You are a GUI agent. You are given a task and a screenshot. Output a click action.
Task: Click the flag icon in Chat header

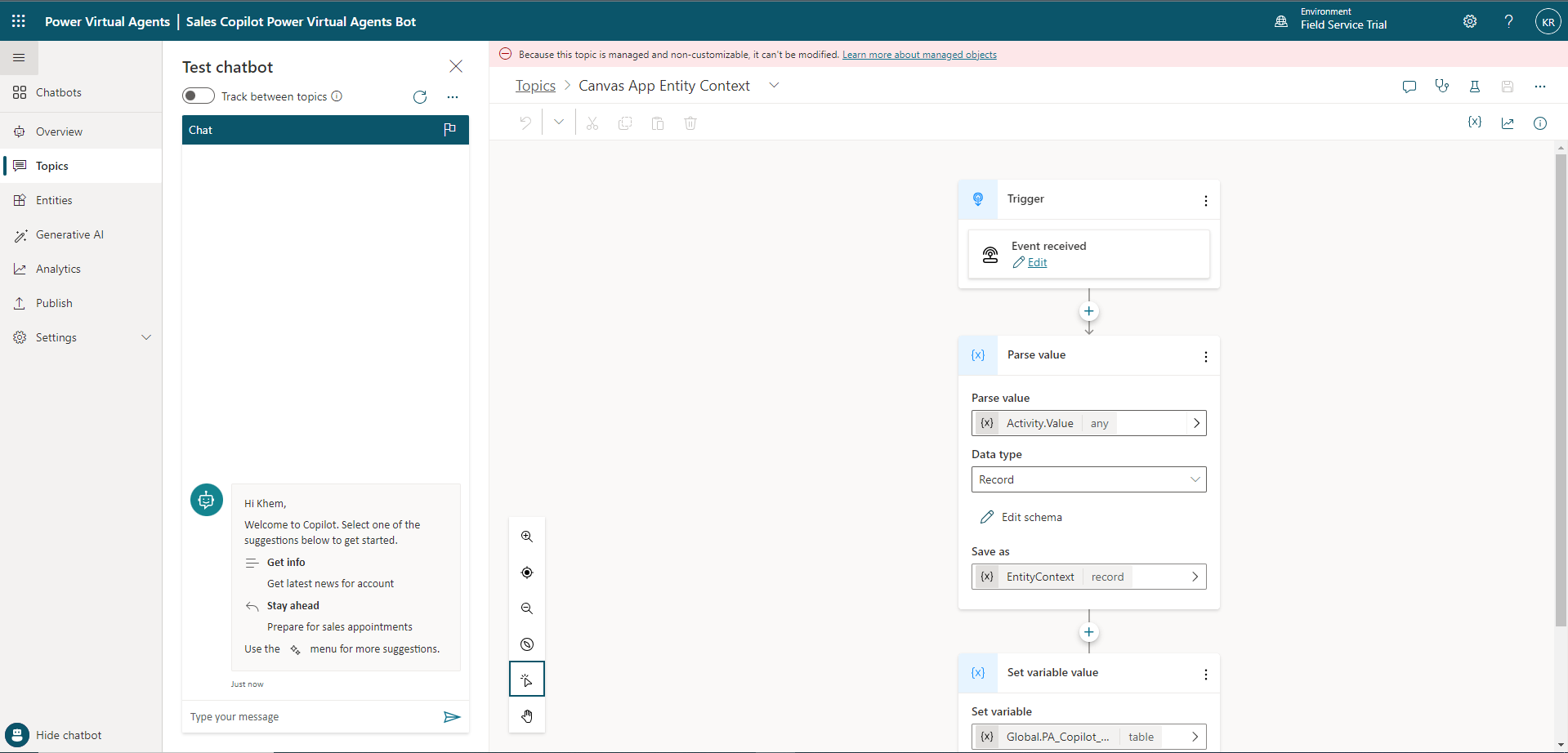pyautogui.click(x=449, y=130)
